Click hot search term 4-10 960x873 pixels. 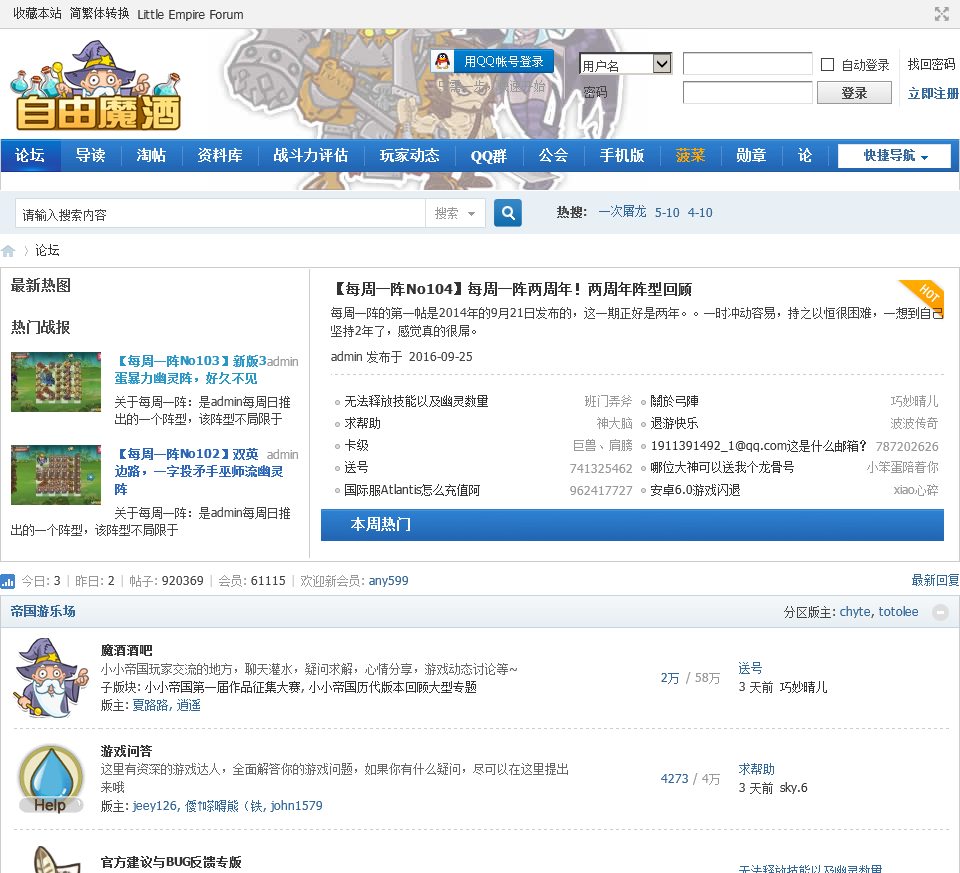point(700,212)
